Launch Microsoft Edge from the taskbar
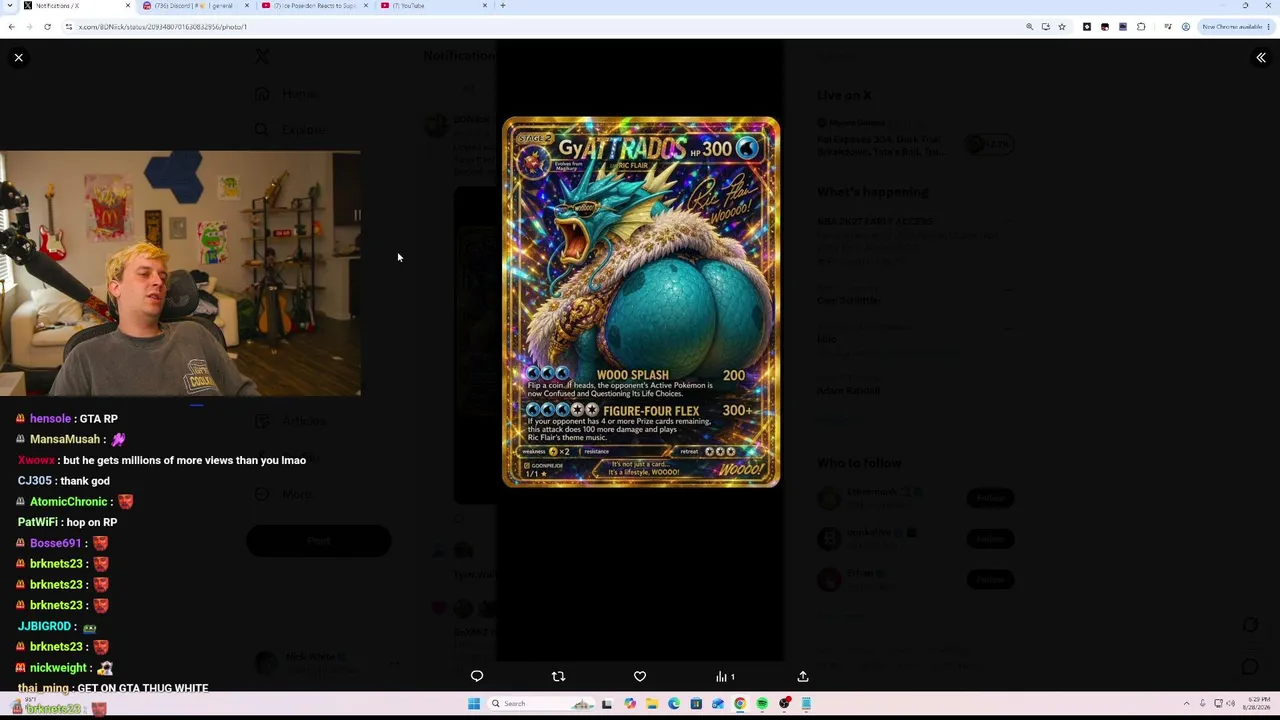This screenshot has width=1280, height=720. (674, 704)
